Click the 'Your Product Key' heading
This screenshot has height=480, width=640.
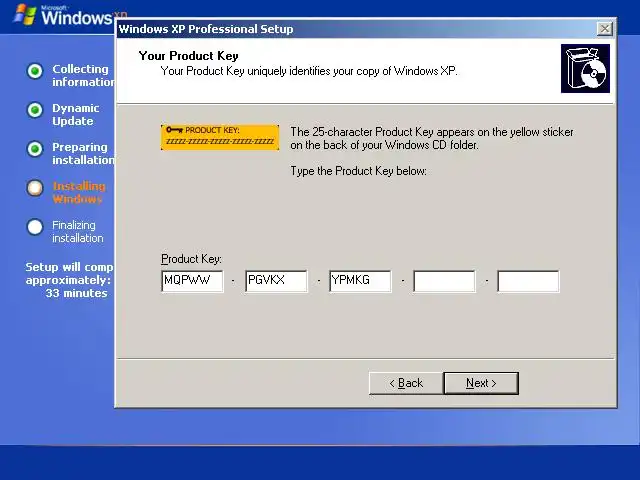coord(189,56)
